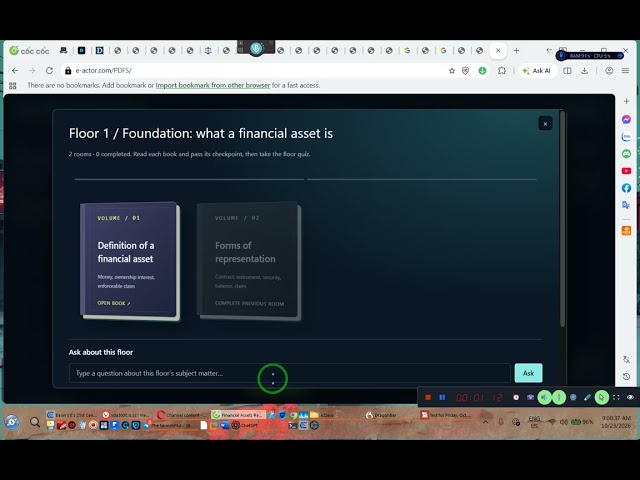This screenshot has height=480, width=640.
Task: Click the floor question input field
Action: pyautogui.click(x=289, y=373)
